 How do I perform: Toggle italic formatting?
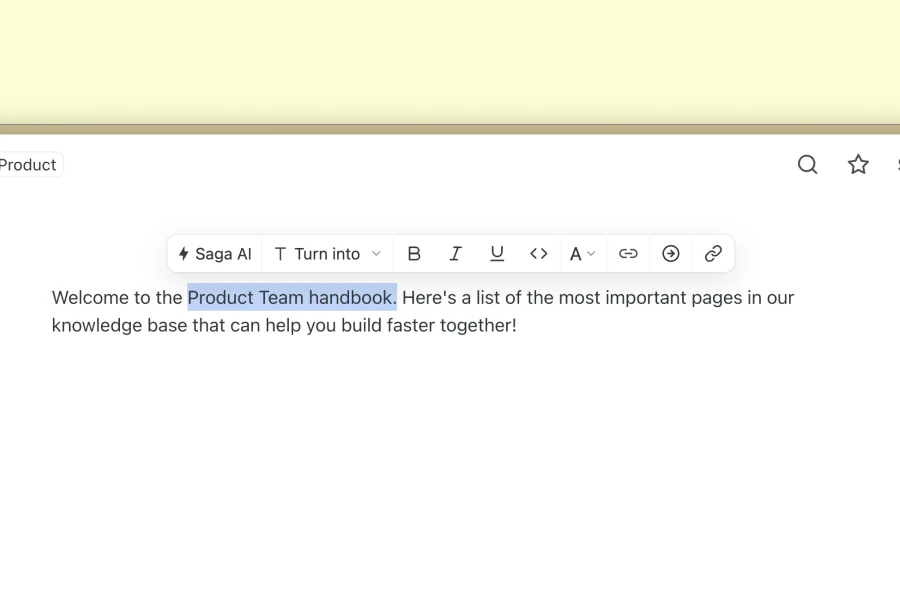455,253
